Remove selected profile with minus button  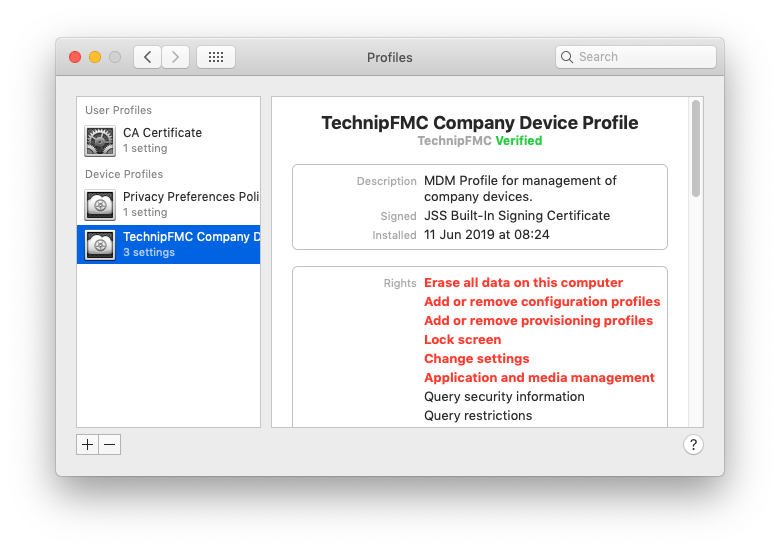click(110, 445)
